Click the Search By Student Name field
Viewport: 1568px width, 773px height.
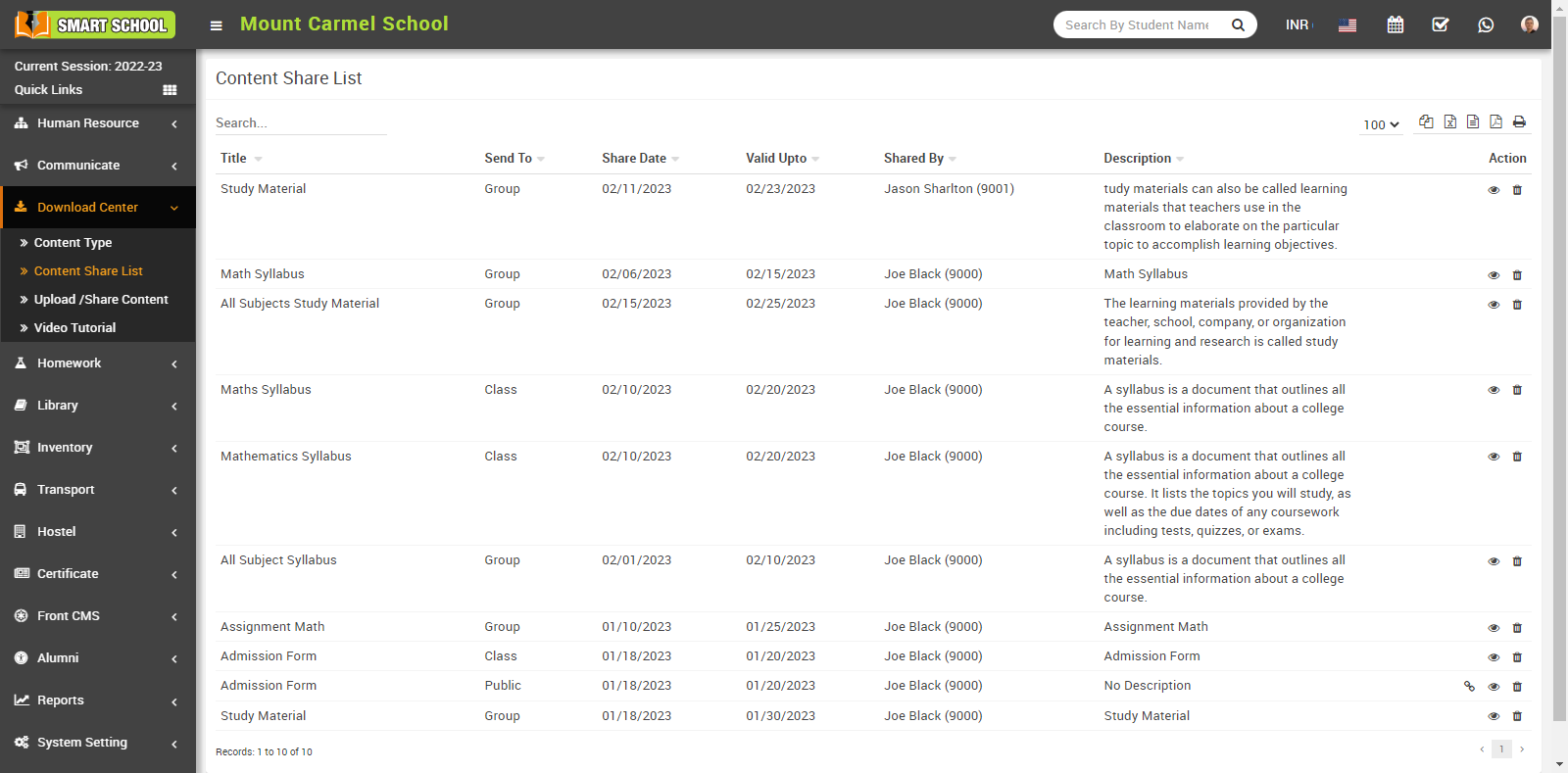[1137, 24]
